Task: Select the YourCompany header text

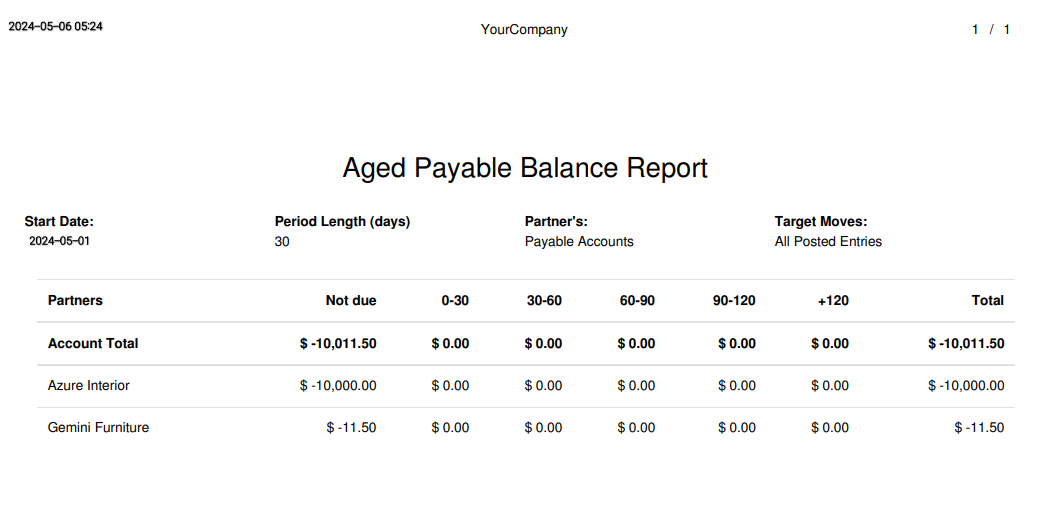Action: (524, 30)
